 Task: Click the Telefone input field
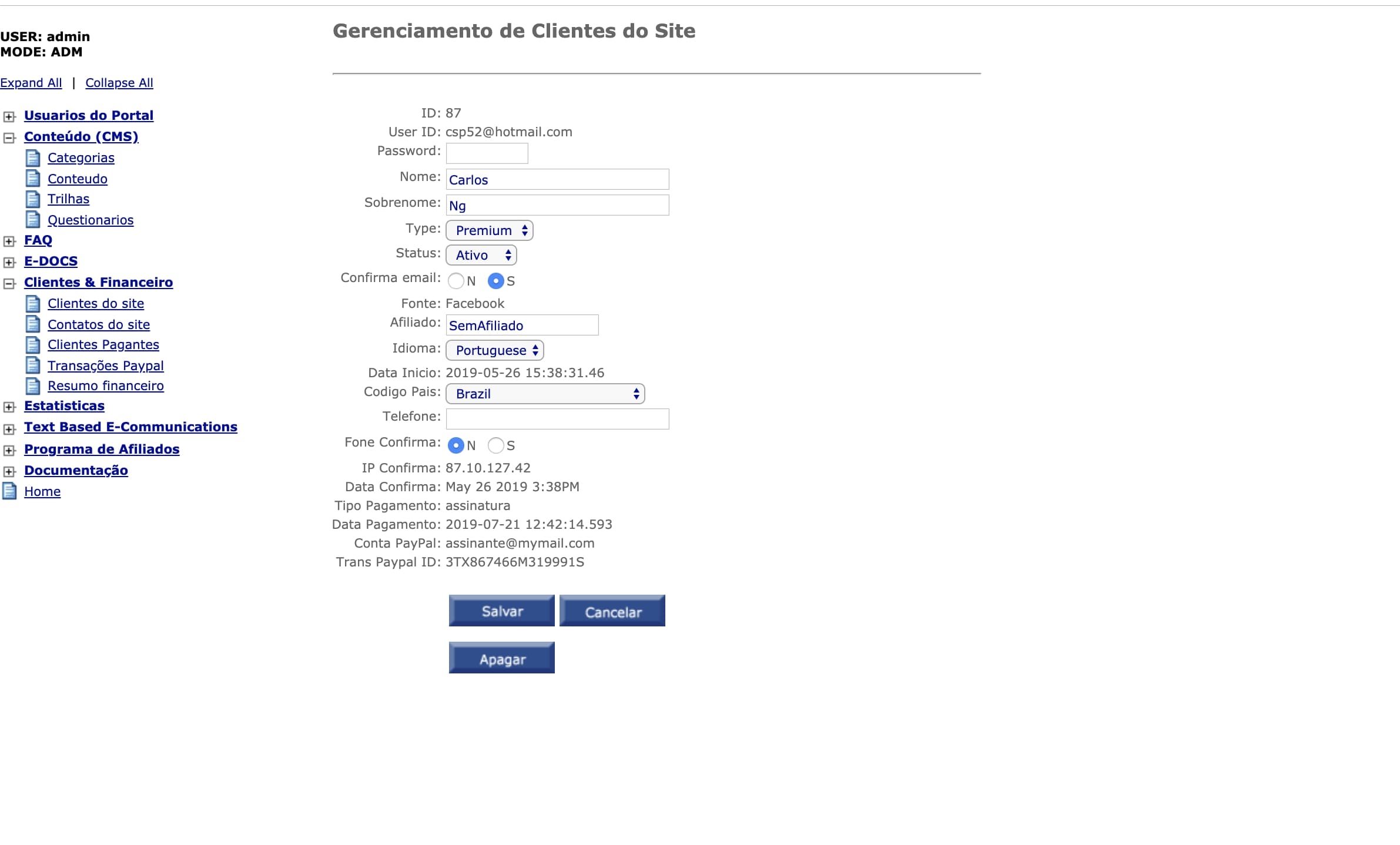[x=557, y=419]
